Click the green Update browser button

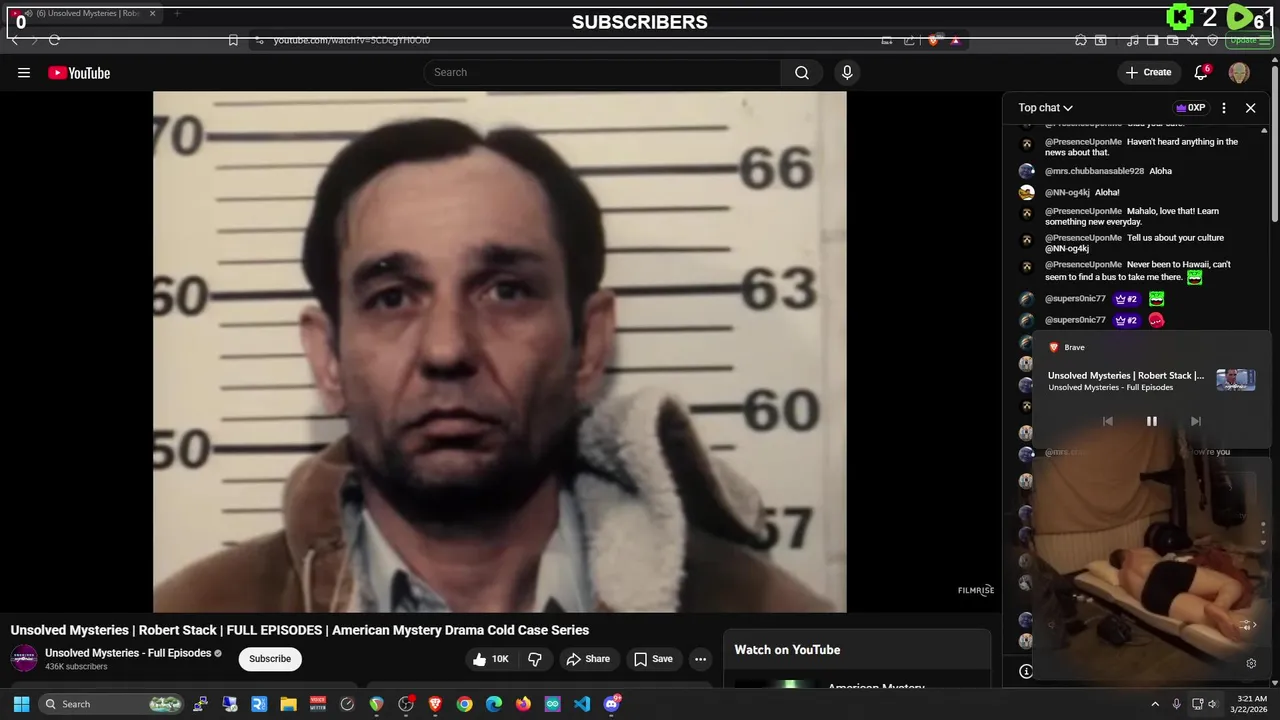[1247, 40]
